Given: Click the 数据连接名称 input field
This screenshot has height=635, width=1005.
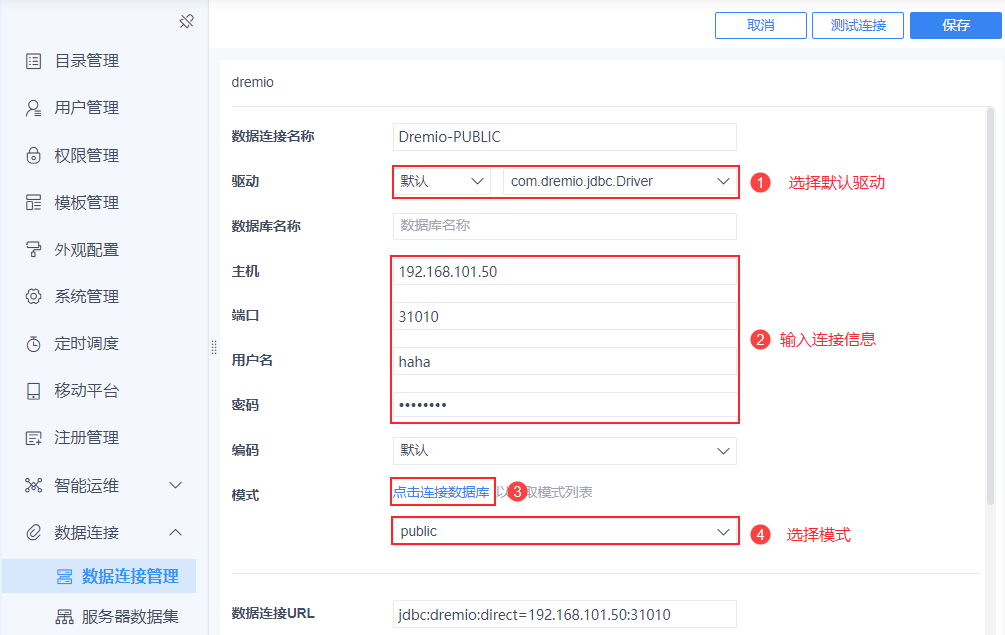Looking at the screenshot, I should click(565, 136).
